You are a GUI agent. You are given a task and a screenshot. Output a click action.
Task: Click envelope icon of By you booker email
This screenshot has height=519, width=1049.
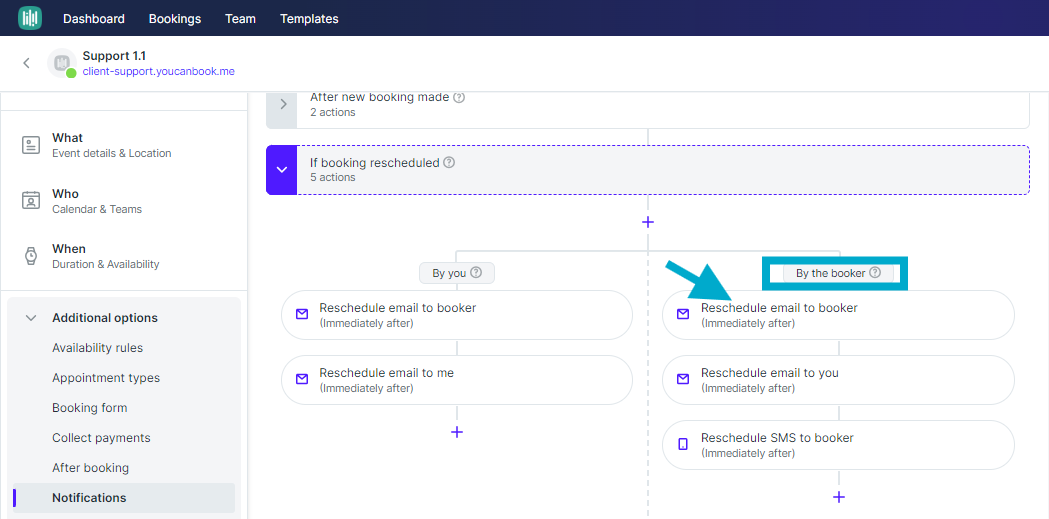[x=302, y=314]
